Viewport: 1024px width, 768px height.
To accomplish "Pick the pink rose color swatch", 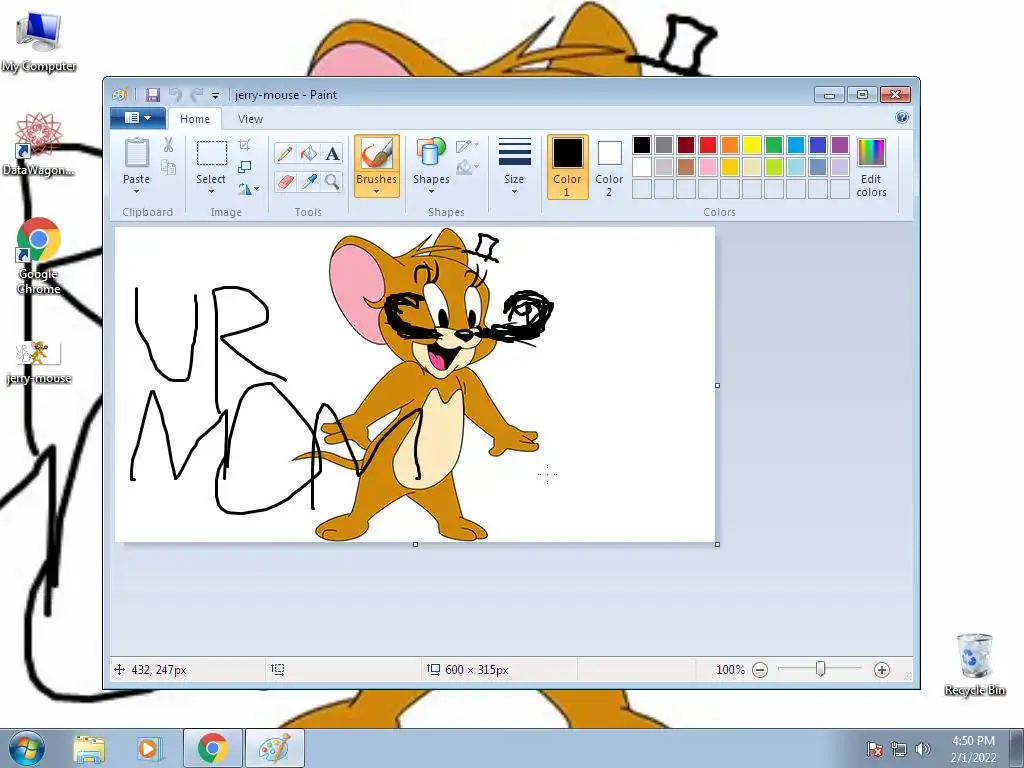I will [708, 167].
